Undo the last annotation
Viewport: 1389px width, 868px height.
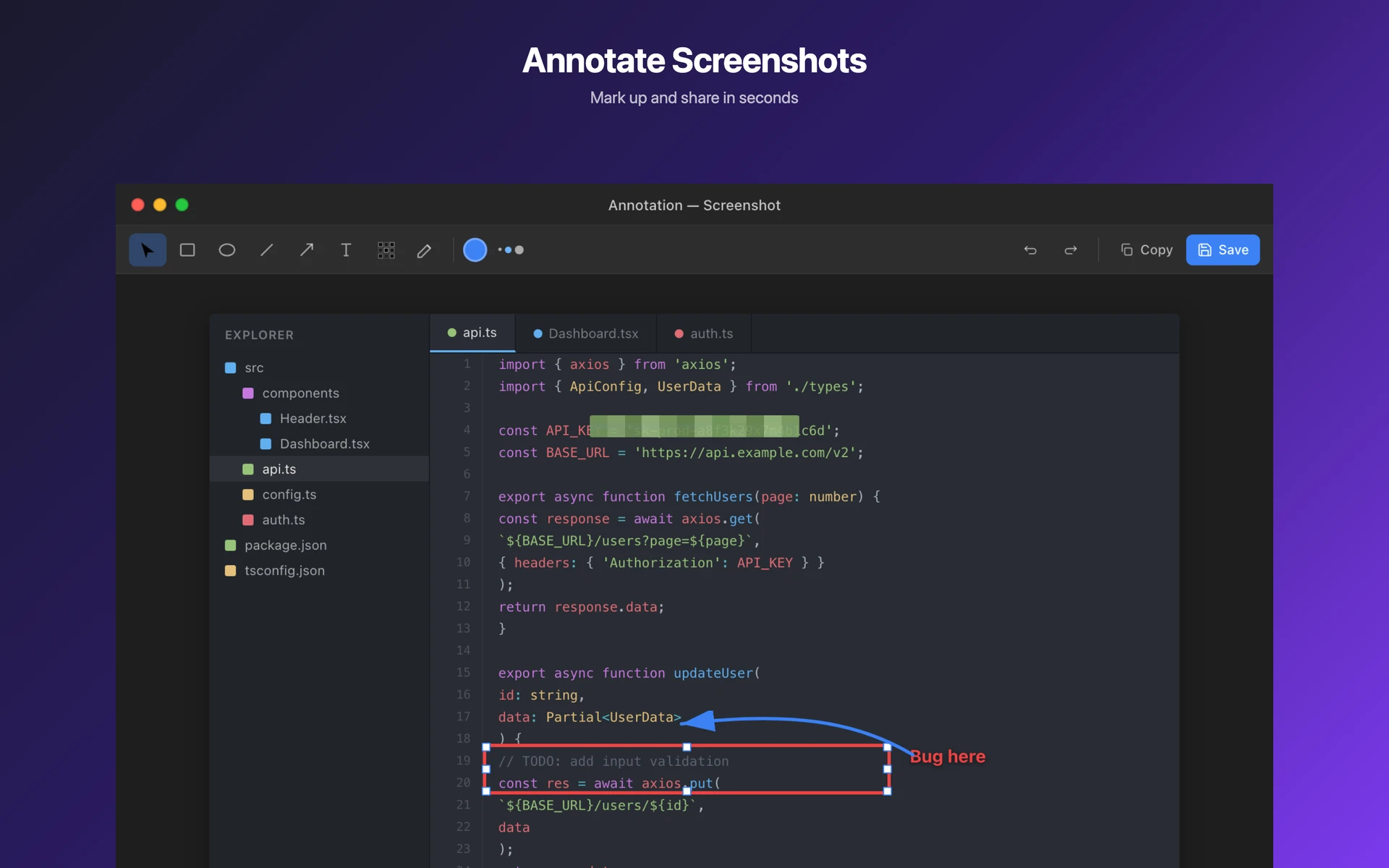coord(1030,250)
